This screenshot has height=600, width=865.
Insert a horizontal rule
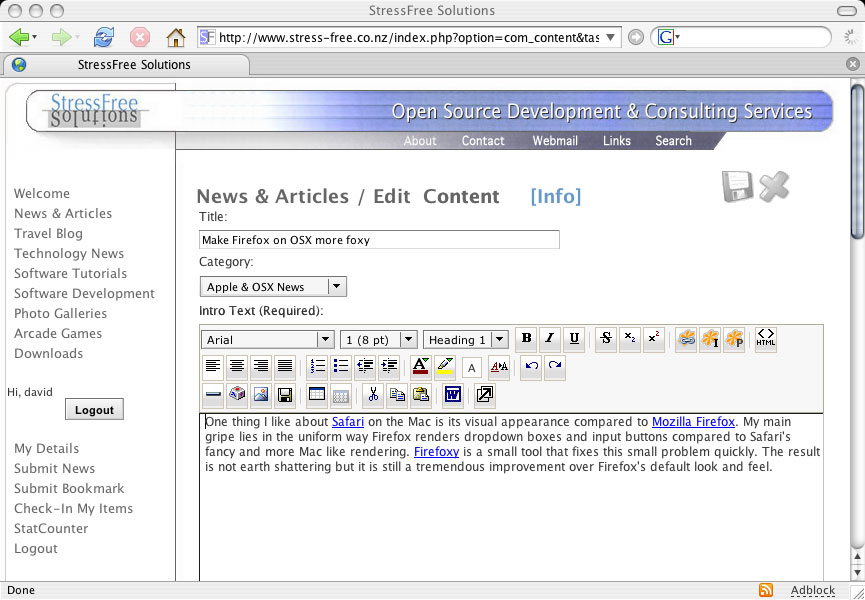coord(213,395)
